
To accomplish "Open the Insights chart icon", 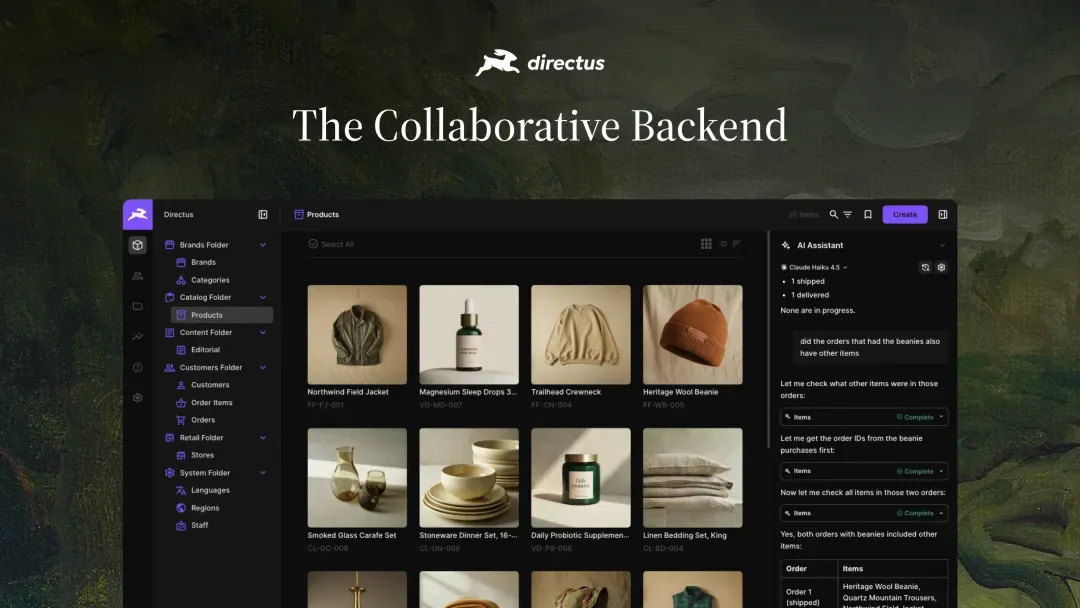I will point(138,337).
